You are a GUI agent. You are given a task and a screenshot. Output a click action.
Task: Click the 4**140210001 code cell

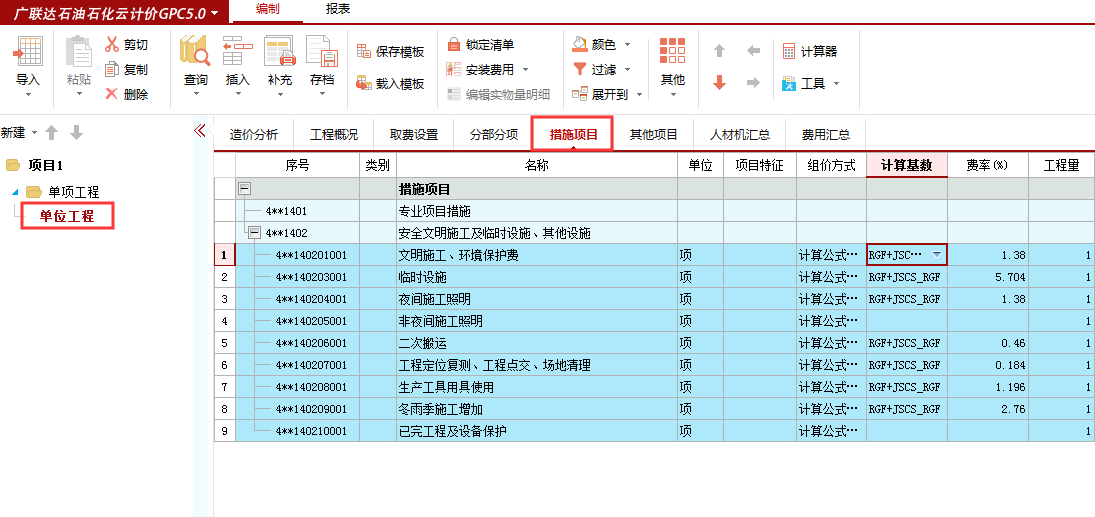click(311, 431)
